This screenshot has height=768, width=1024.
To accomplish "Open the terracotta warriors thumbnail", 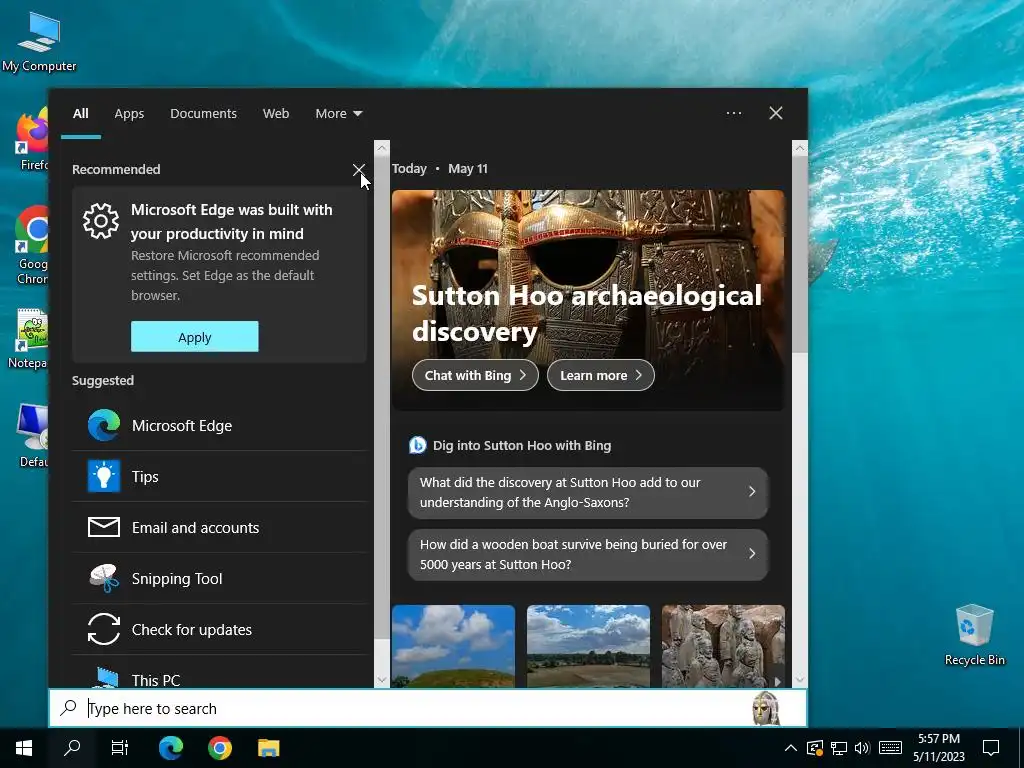I will [723, 646].
